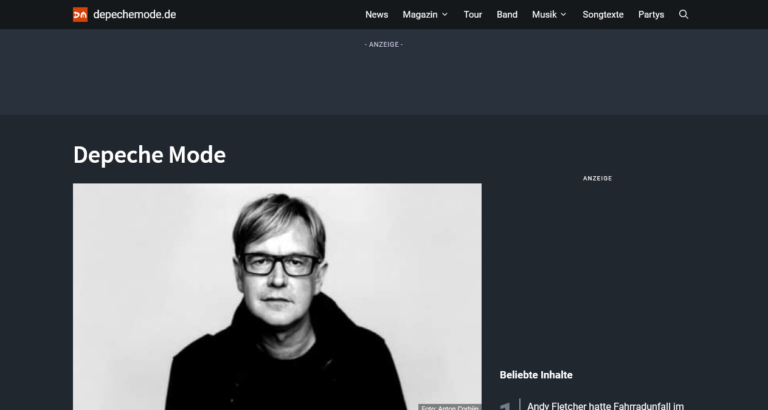Click the top ANZEIGE banner area

coord(384,72)
